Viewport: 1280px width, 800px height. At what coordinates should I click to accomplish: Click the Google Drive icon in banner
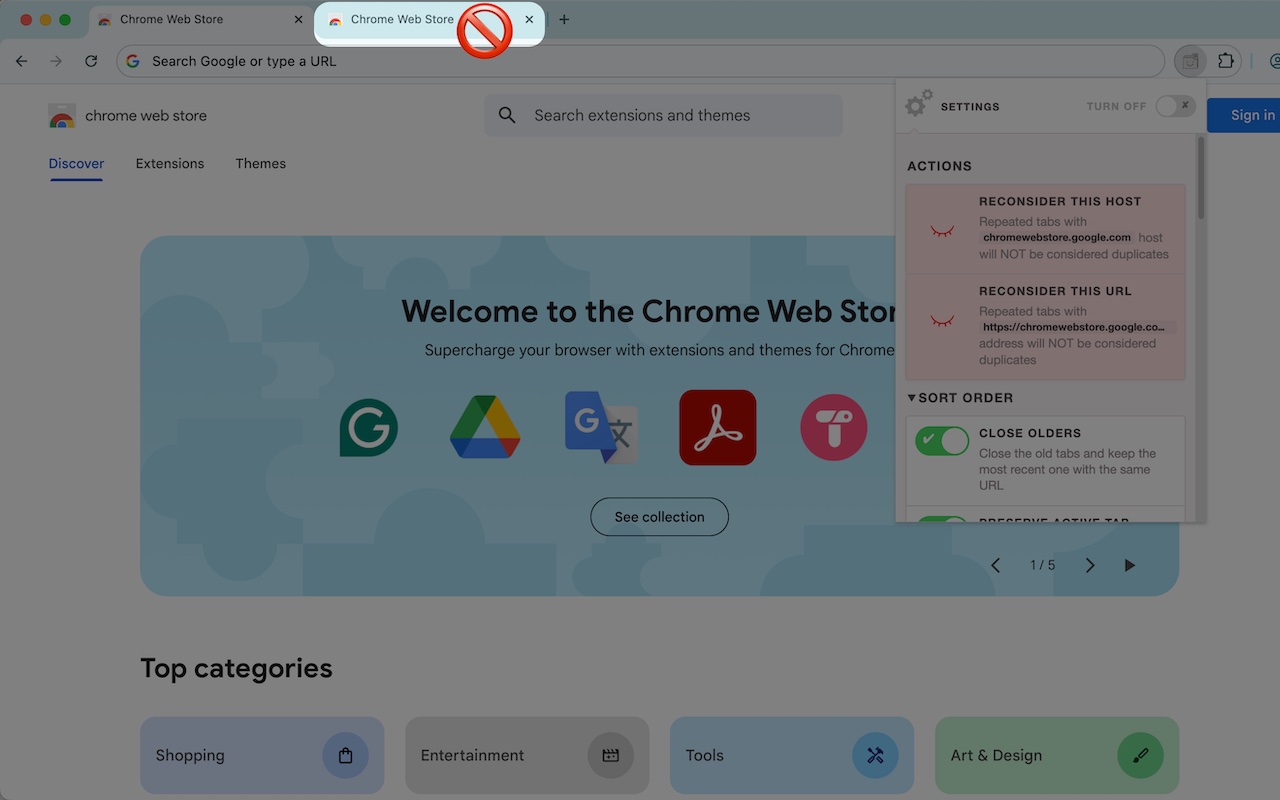point(485,427)
